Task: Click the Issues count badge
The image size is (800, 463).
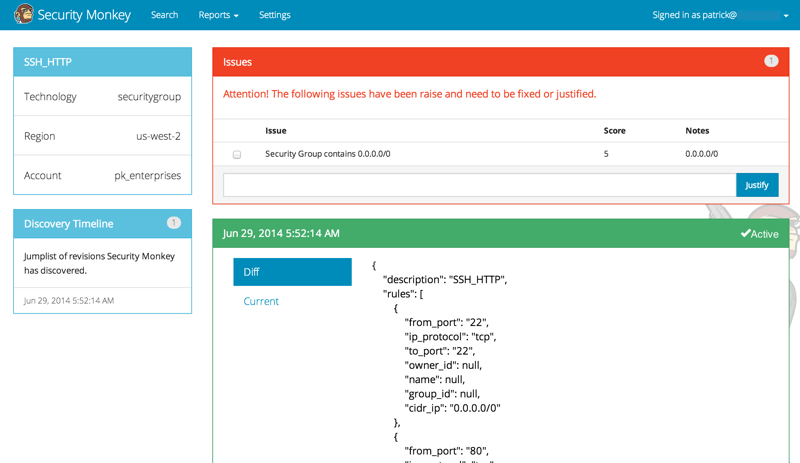Action: click(x=771, y=61)
